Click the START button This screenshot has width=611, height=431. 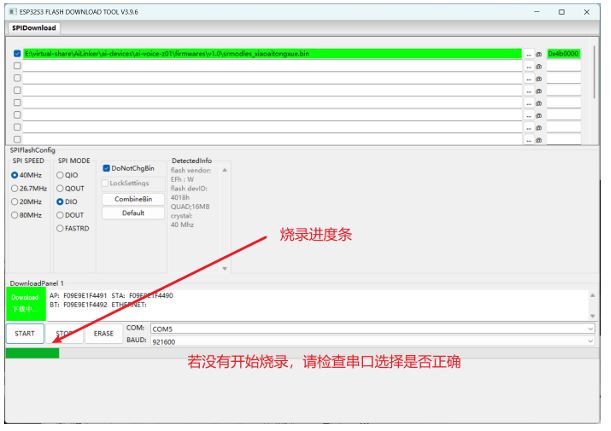pos(25,334)
